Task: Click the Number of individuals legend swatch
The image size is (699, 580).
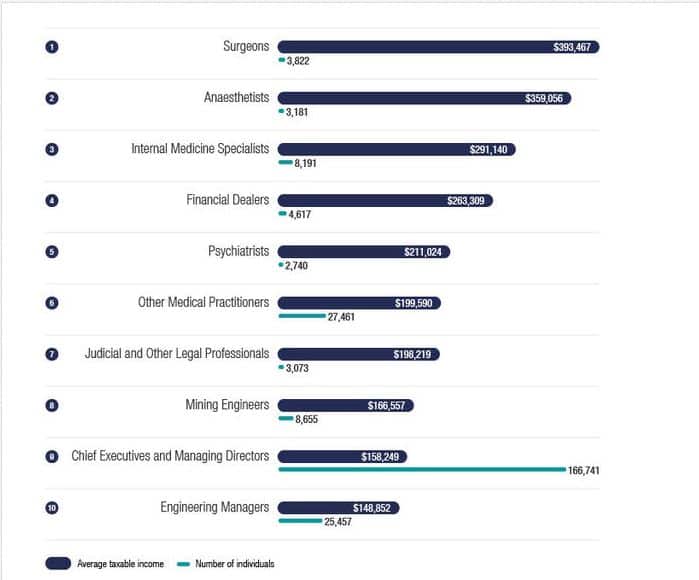Action: tap(183, 564)
